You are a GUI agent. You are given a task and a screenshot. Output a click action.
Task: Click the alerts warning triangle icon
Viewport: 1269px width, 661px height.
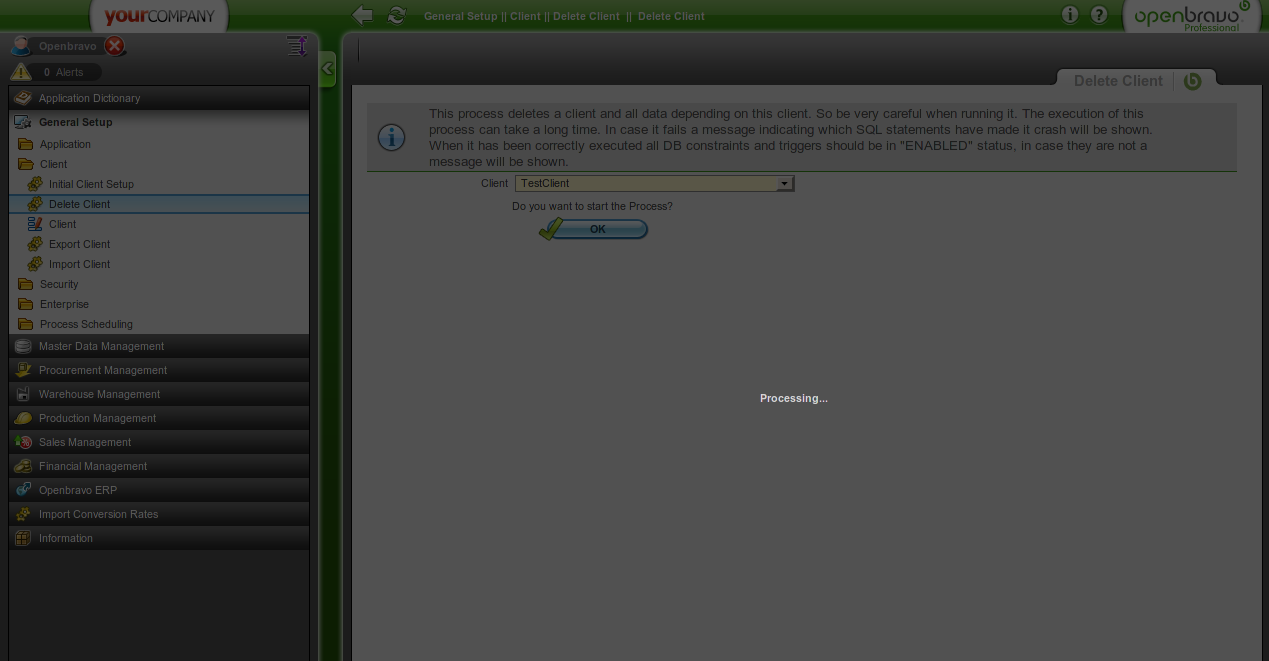pyautogui.click(x=21, y=72)
